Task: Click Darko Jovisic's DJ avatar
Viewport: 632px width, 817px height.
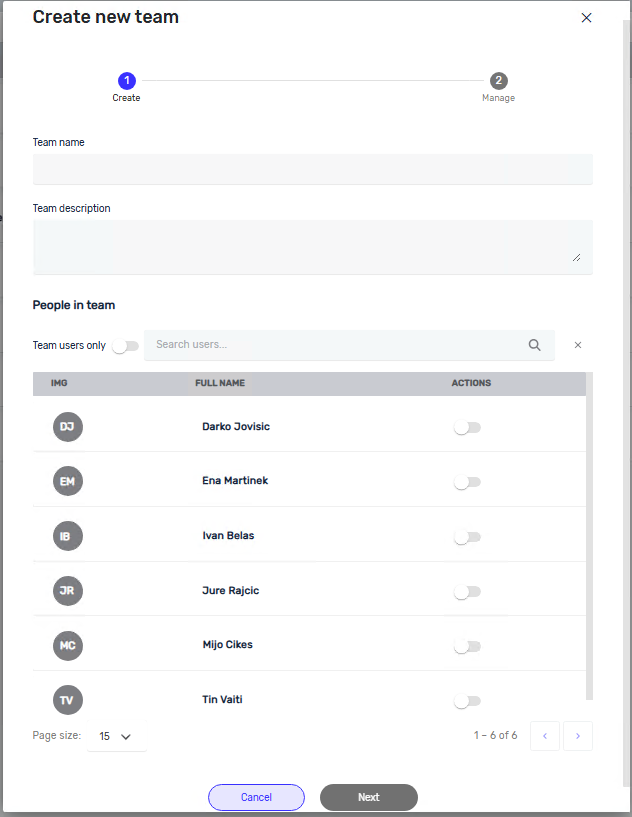Action: pos(68,427)
